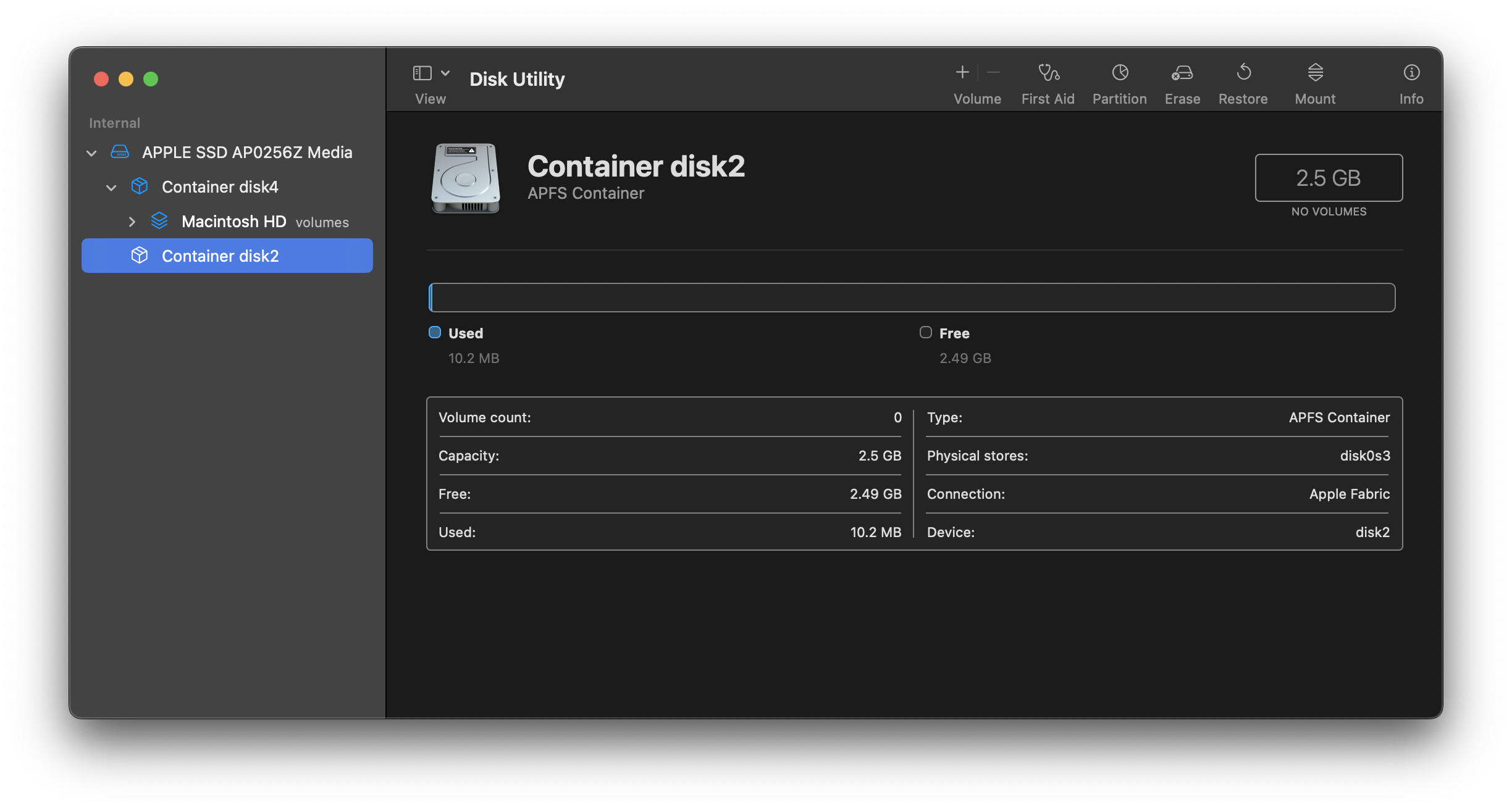
Task: Select Macintosh HD in the sidebar
Action: pyautogui.click(x=233, y=222)
